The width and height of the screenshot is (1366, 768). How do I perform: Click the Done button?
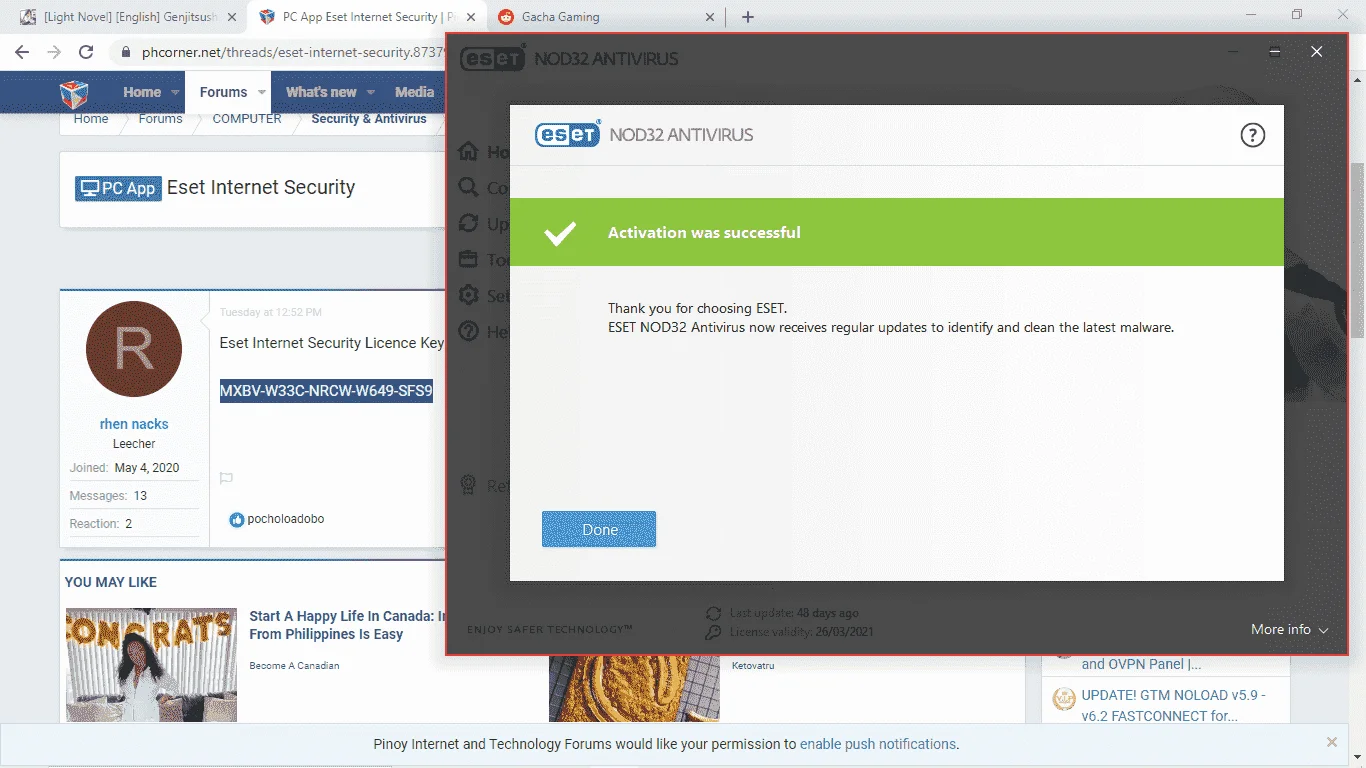point(599,529)
